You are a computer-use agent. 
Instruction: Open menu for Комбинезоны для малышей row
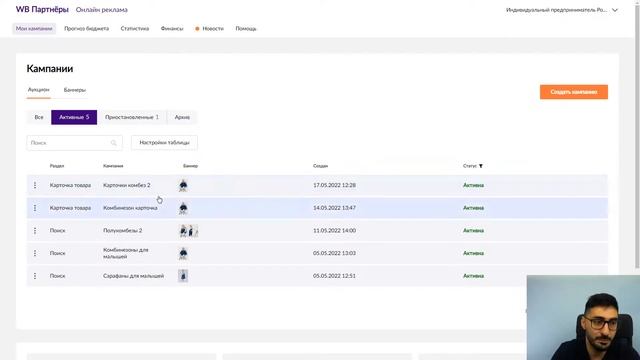[35, 253]
